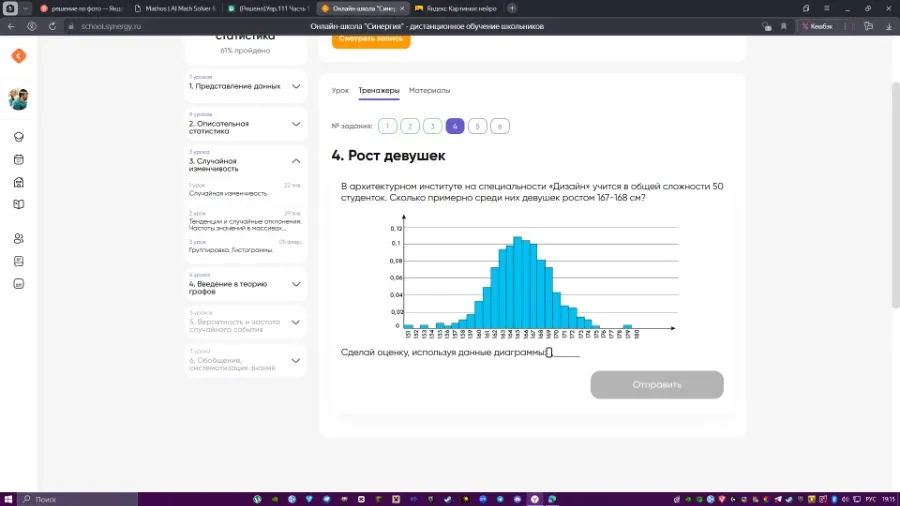Image resolution: width=900 pixels, height=506 pixels.
Task: Go to task number 3
Action: (x=432, y=126)
